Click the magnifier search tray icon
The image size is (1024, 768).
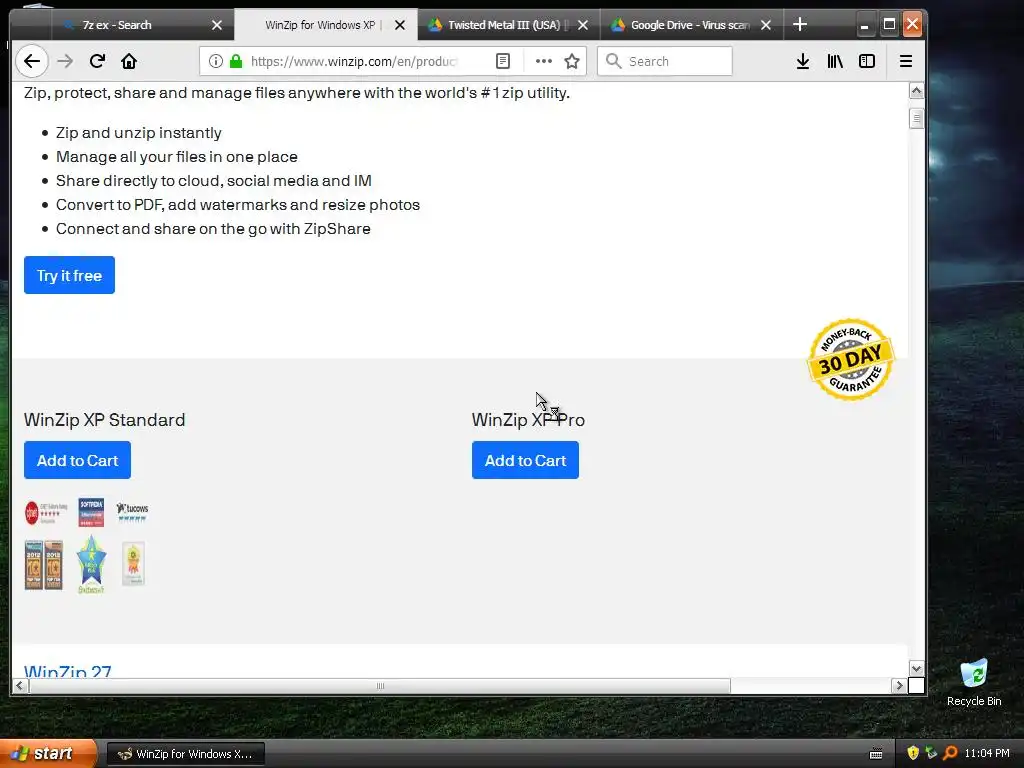coord(950,753)
